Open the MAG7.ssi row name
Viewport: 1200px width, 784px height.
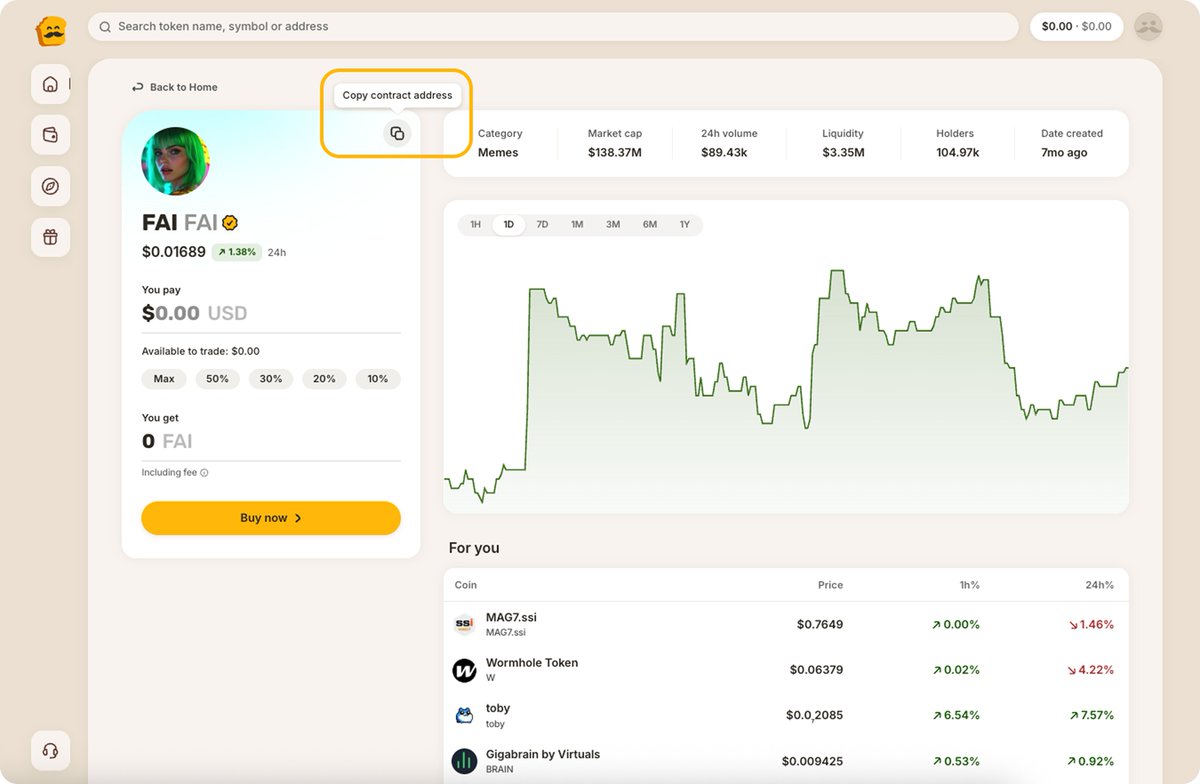click(x=511, y=618)
